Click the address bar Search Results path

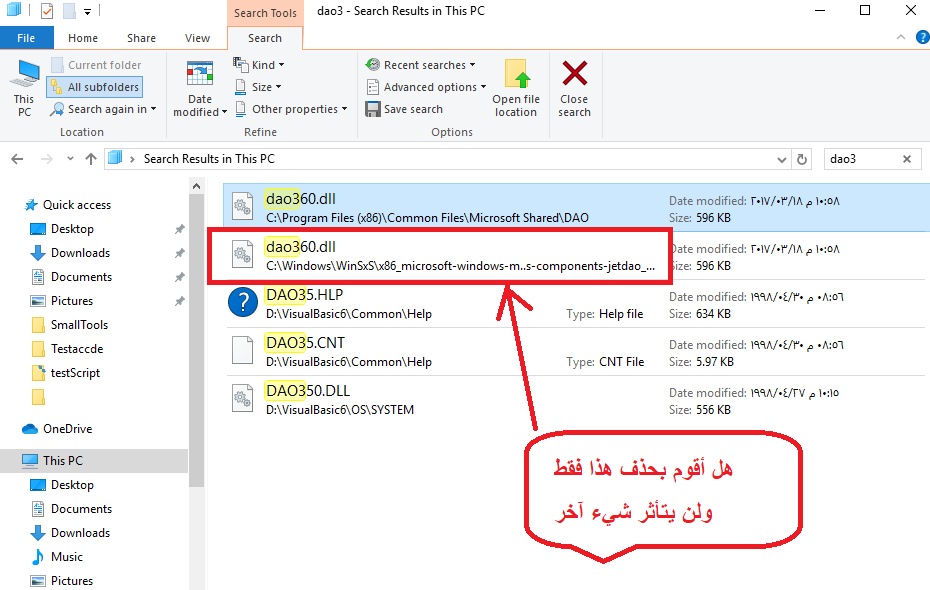tap(209, 159)
